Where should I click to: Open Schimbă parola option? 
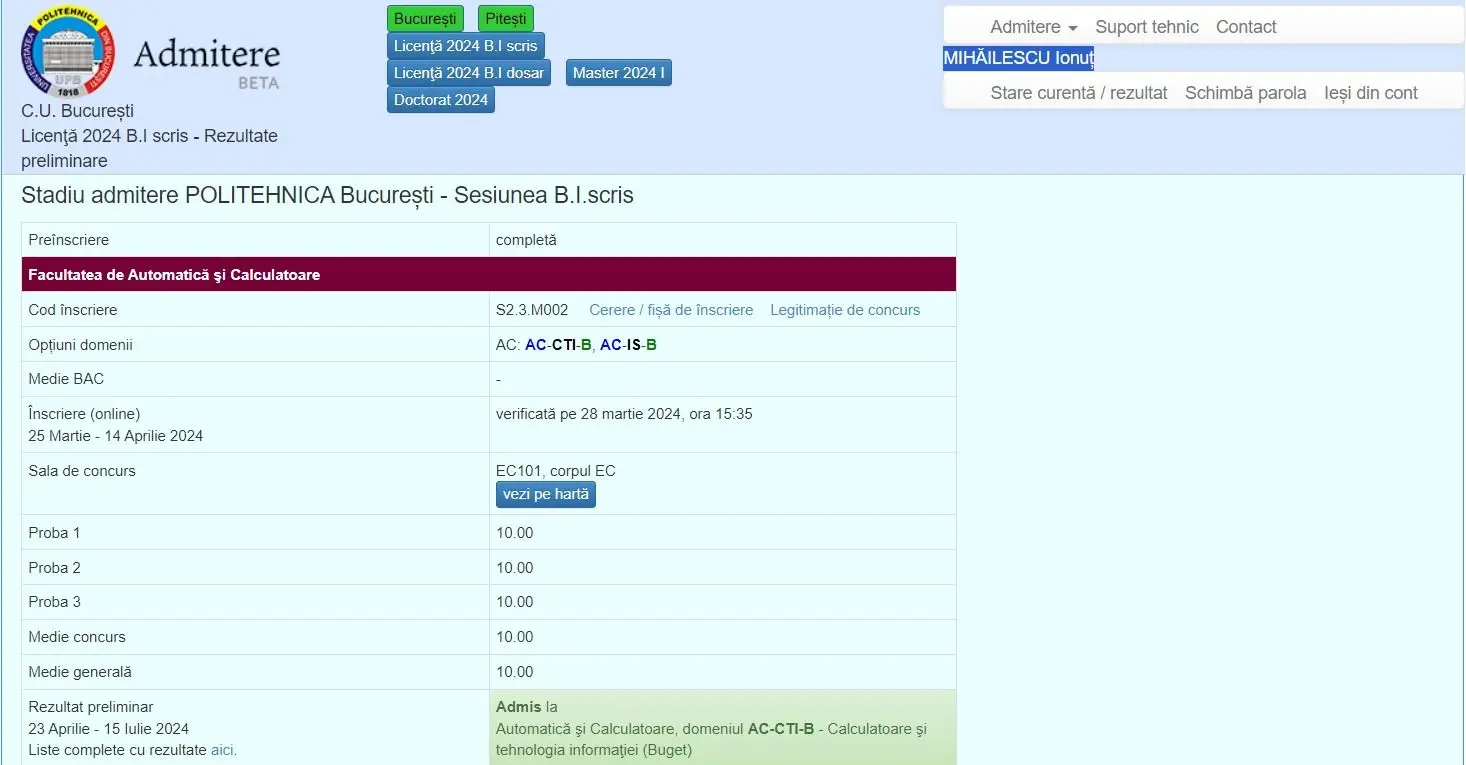pyautogui.click(x=1246, y=93)
